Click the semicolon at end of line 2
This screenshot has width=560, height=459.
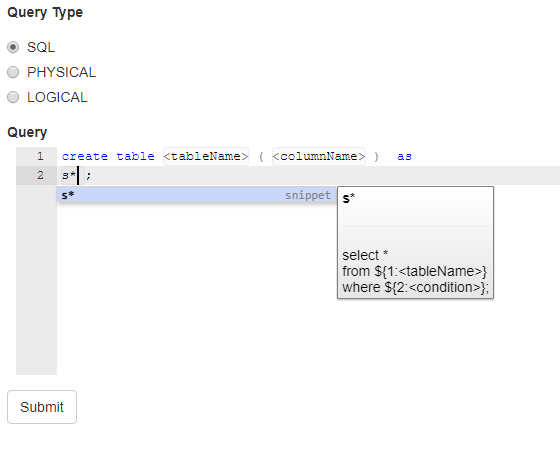pos(89,176)
